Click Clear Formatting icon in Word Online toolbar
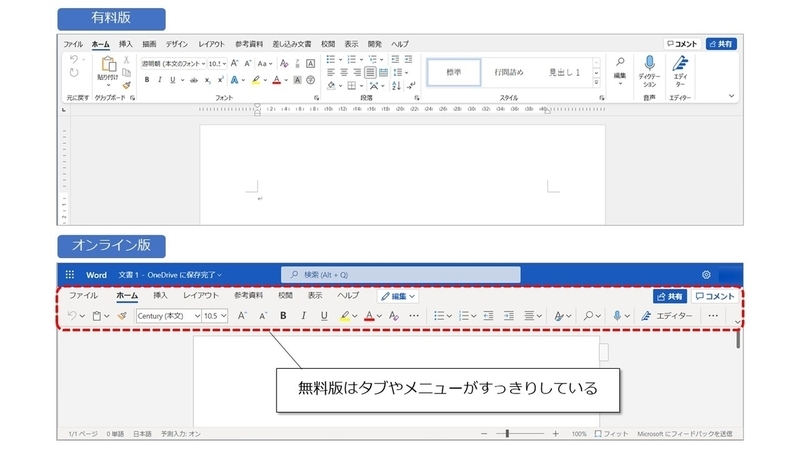This screenshot has width=800, height=450. pos(393,316)
